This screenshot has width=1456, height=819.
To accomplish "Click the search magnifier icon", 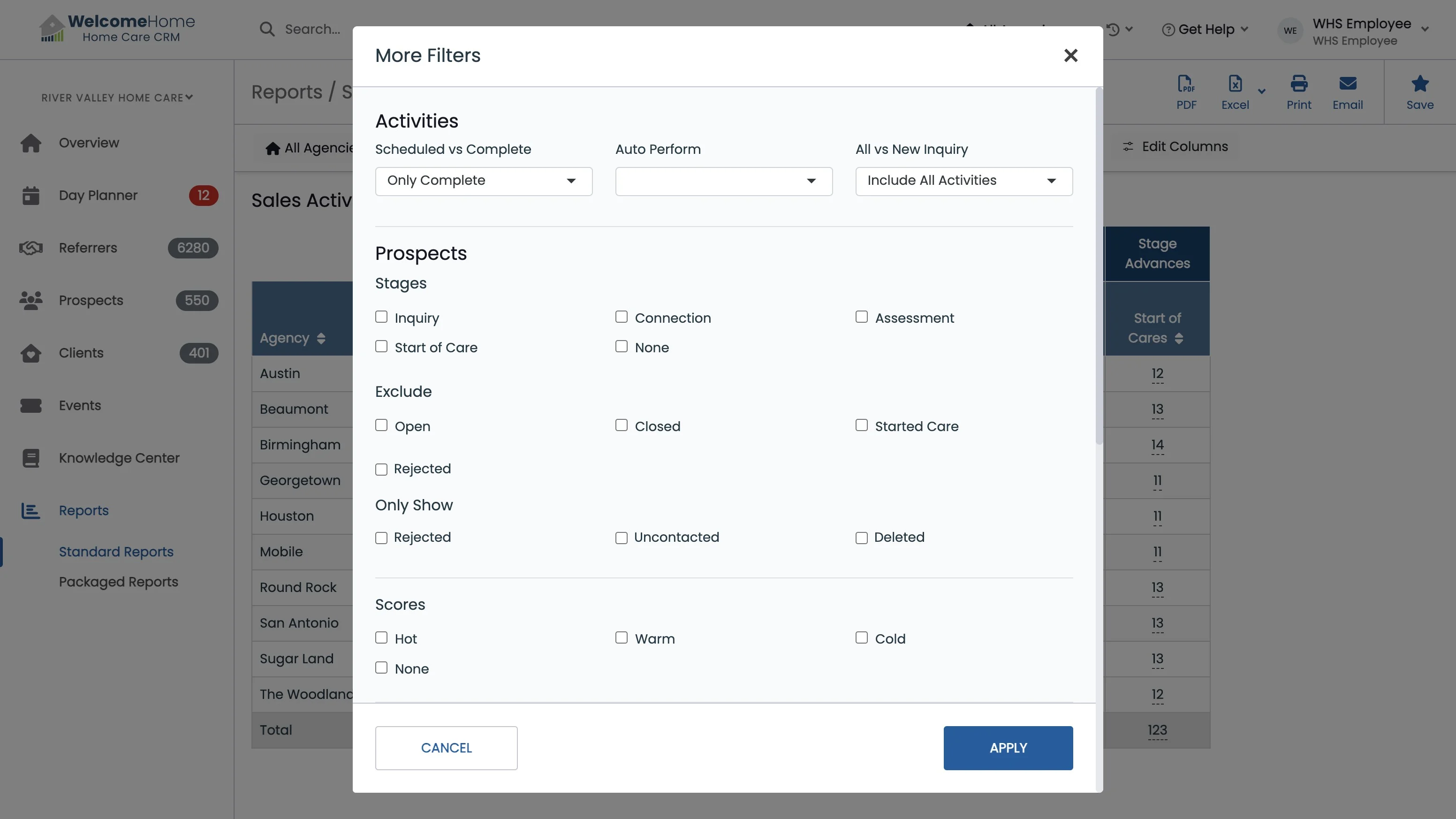I will 267,30.
